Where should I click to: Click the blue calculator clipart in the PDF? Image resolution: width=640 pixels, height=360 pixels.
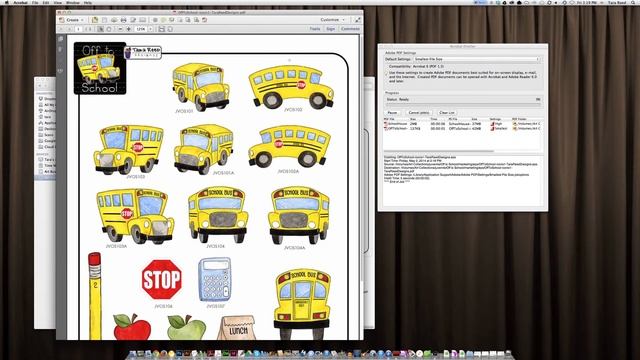pyautogui.click(x=215, y=280)
